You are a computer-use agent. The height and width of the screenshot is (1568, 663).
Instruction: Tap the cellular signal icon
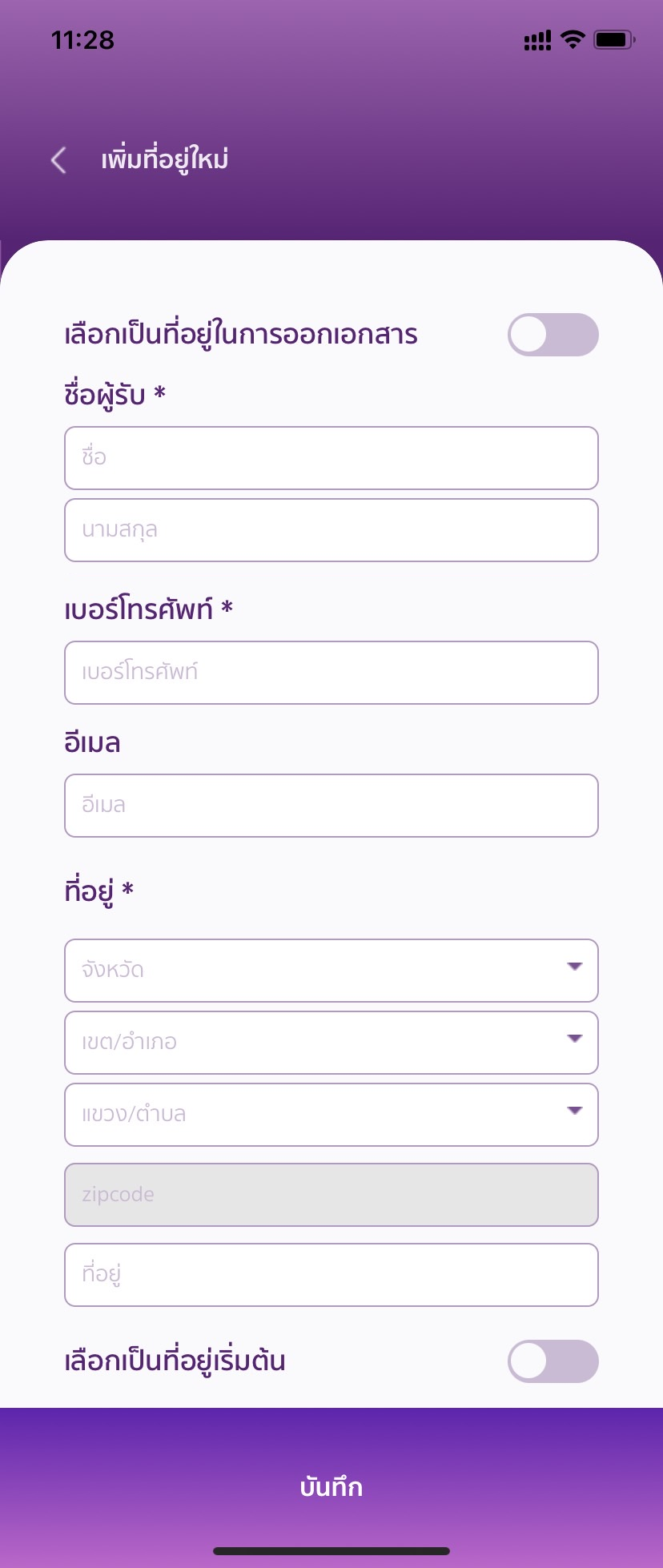coord(537,40)
